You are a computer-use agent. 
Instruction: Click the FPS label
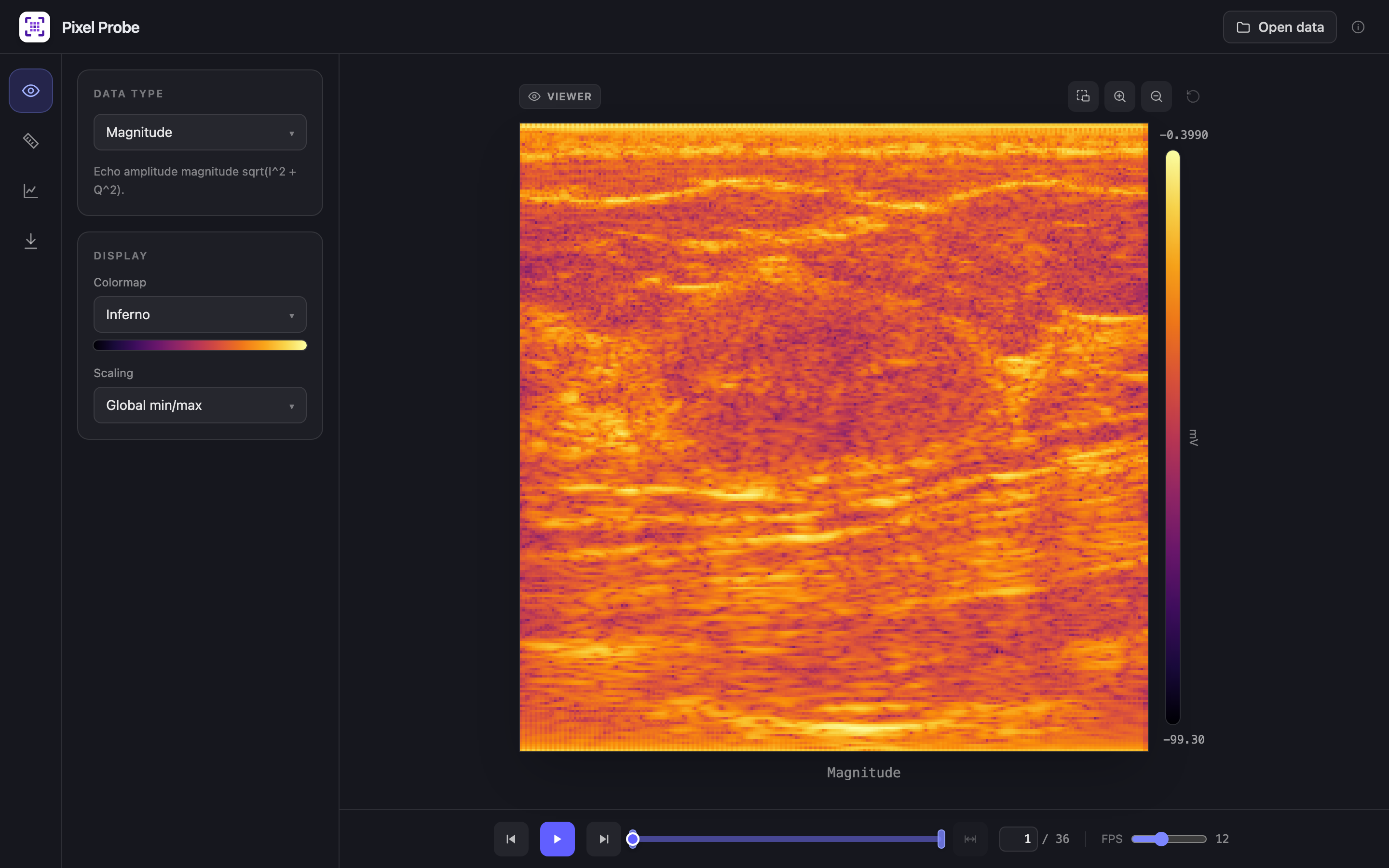click(1112, 839)
